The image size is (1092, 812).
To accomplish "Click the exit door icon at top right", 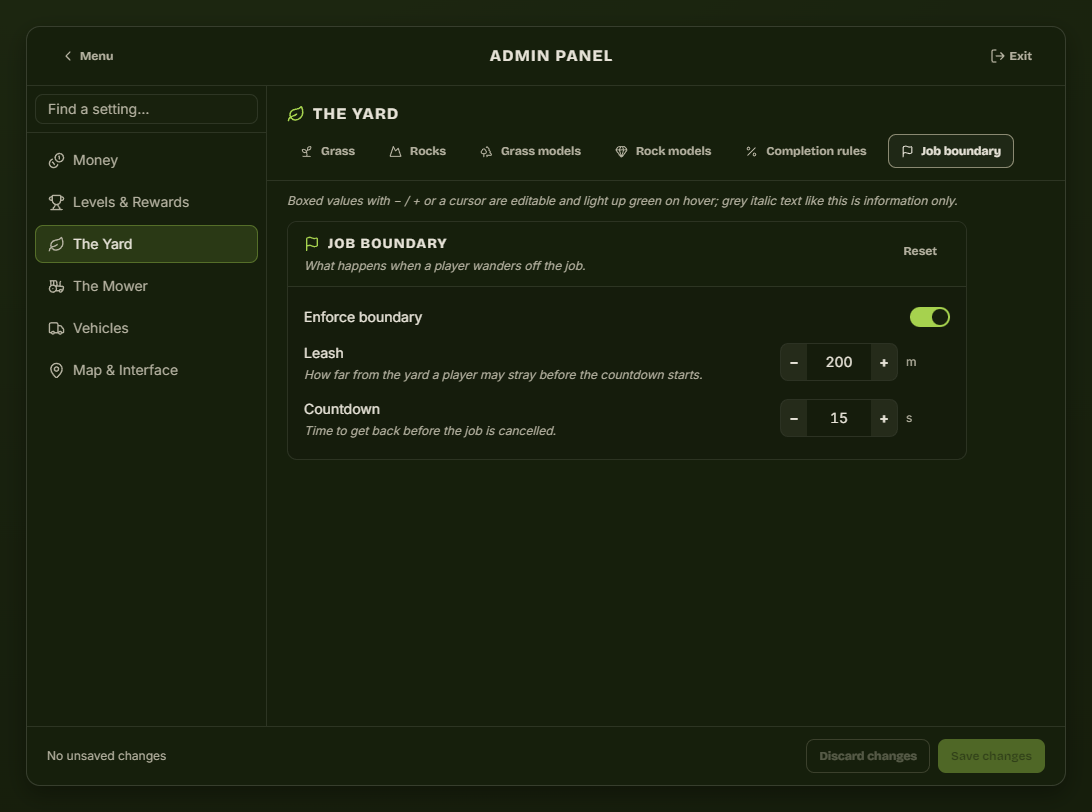I will [x=997, y=56].
